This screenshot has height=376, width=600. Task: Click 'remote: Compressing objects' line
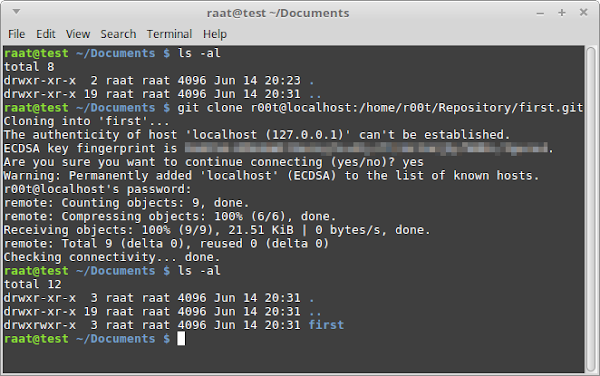[x=170, y=216]
